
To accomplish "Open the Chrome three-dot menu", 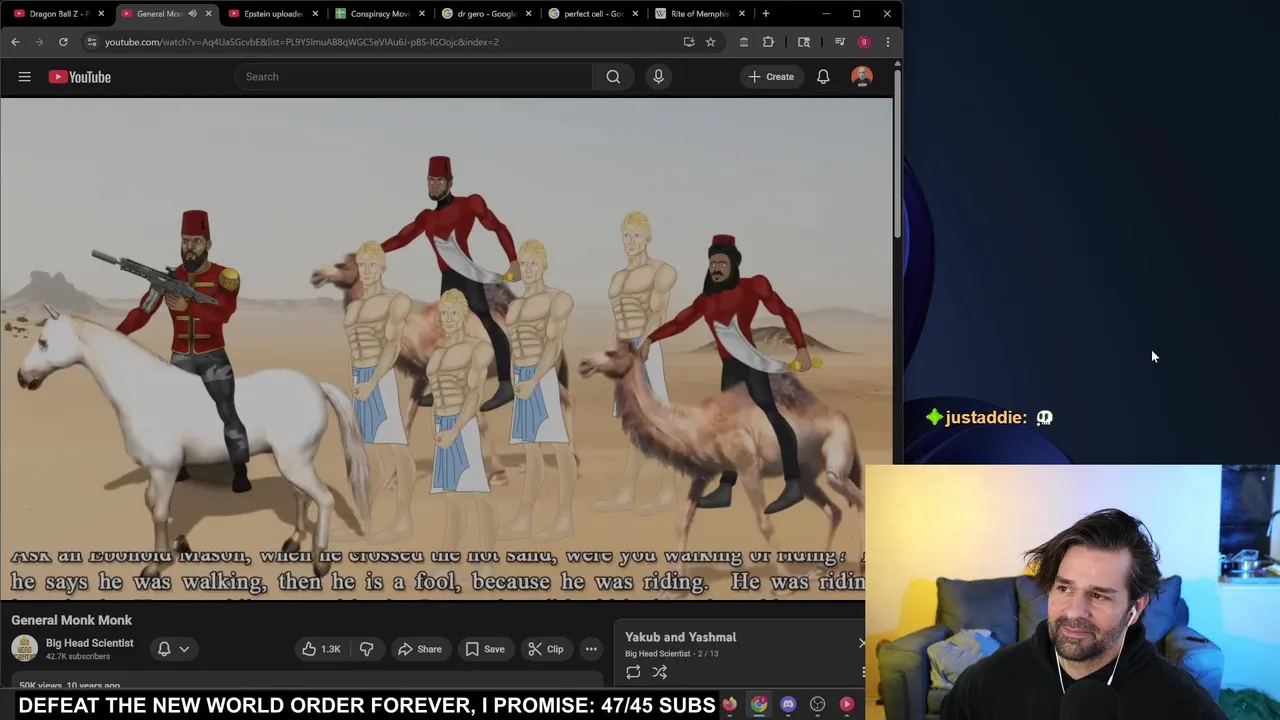I will [887, 42].
